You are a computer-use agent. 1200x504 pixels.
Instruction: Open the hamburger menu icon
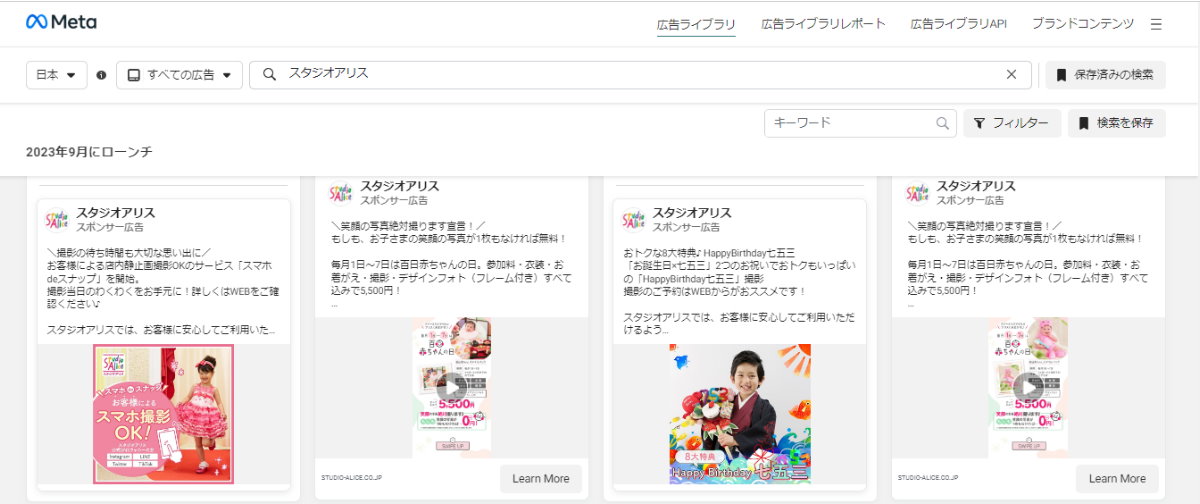coord(1156,24)
